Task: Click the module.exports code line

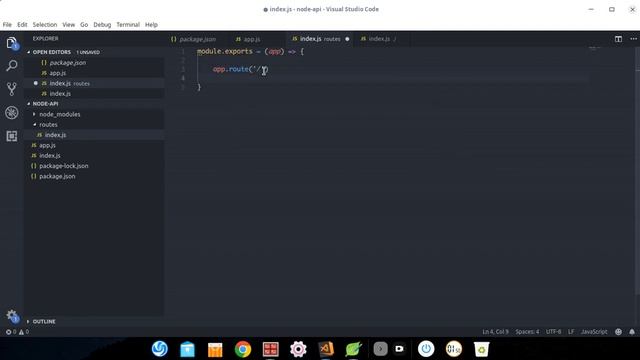Action: [250, 52]
